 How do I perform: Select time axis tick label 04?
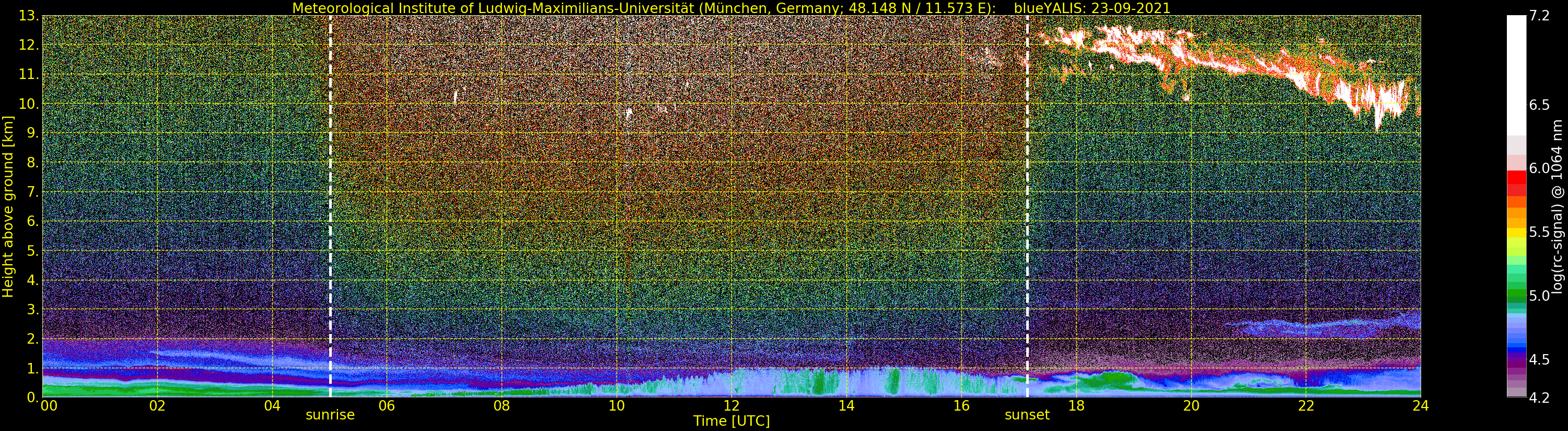(272, 405)
